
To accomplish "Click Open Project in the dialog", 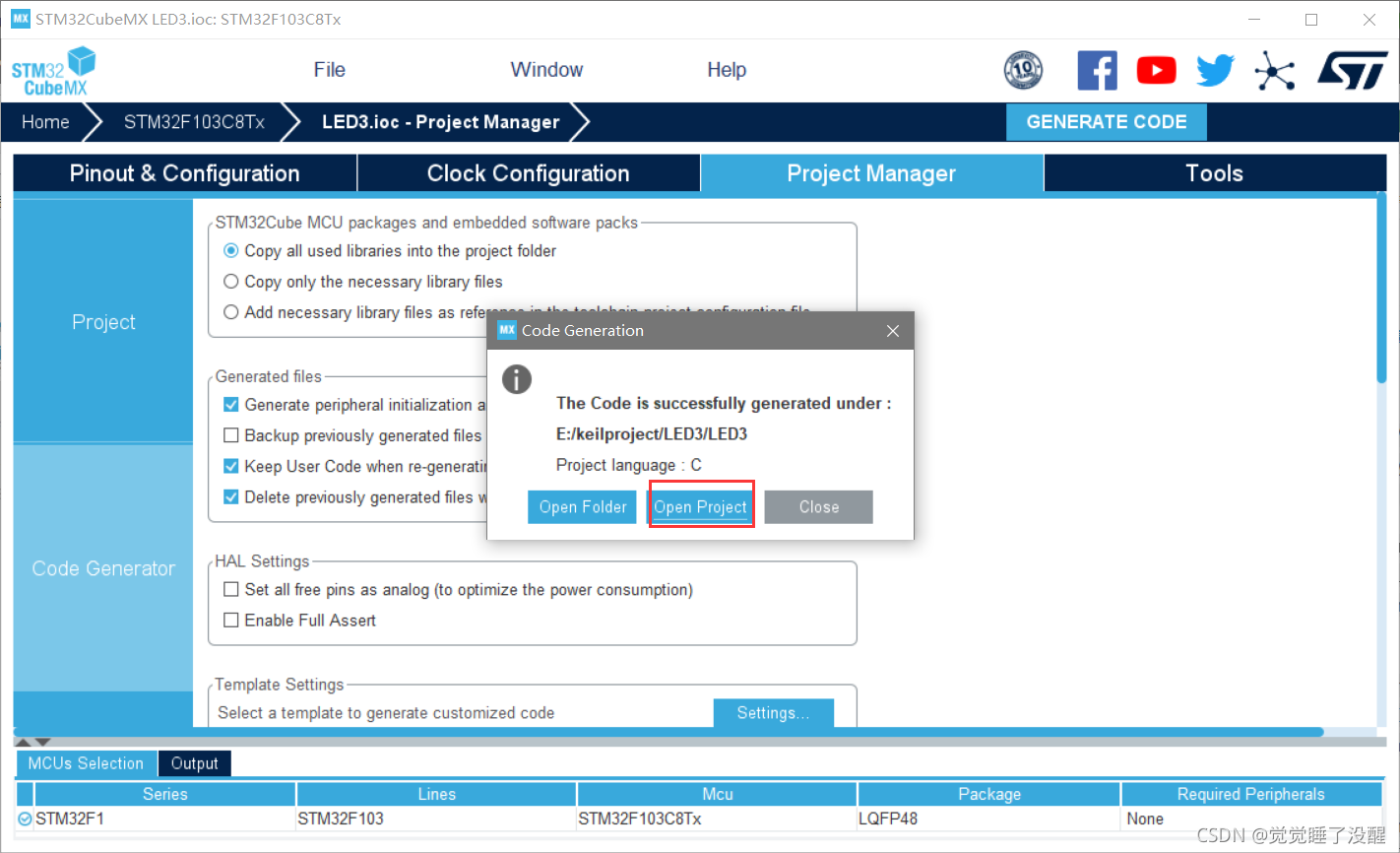I will 701,507.
